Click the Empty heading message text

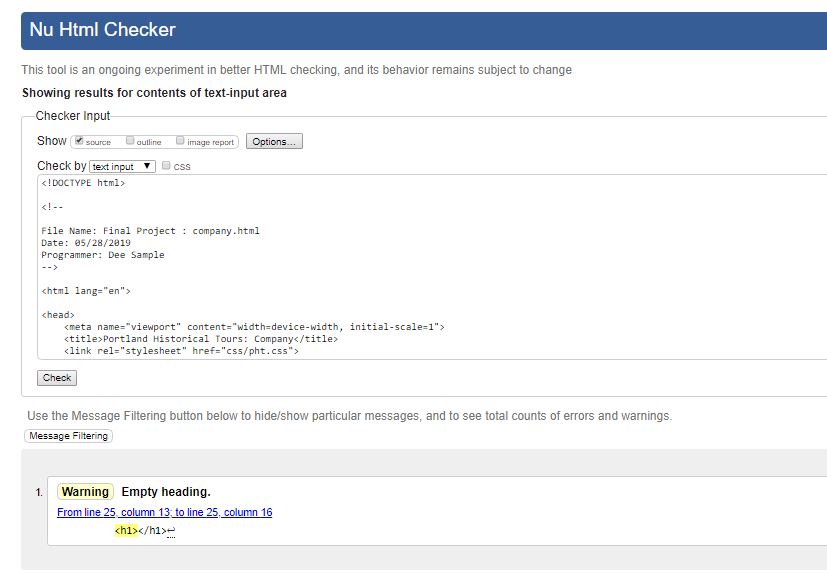pyautogui.click(x=166, y=492)
